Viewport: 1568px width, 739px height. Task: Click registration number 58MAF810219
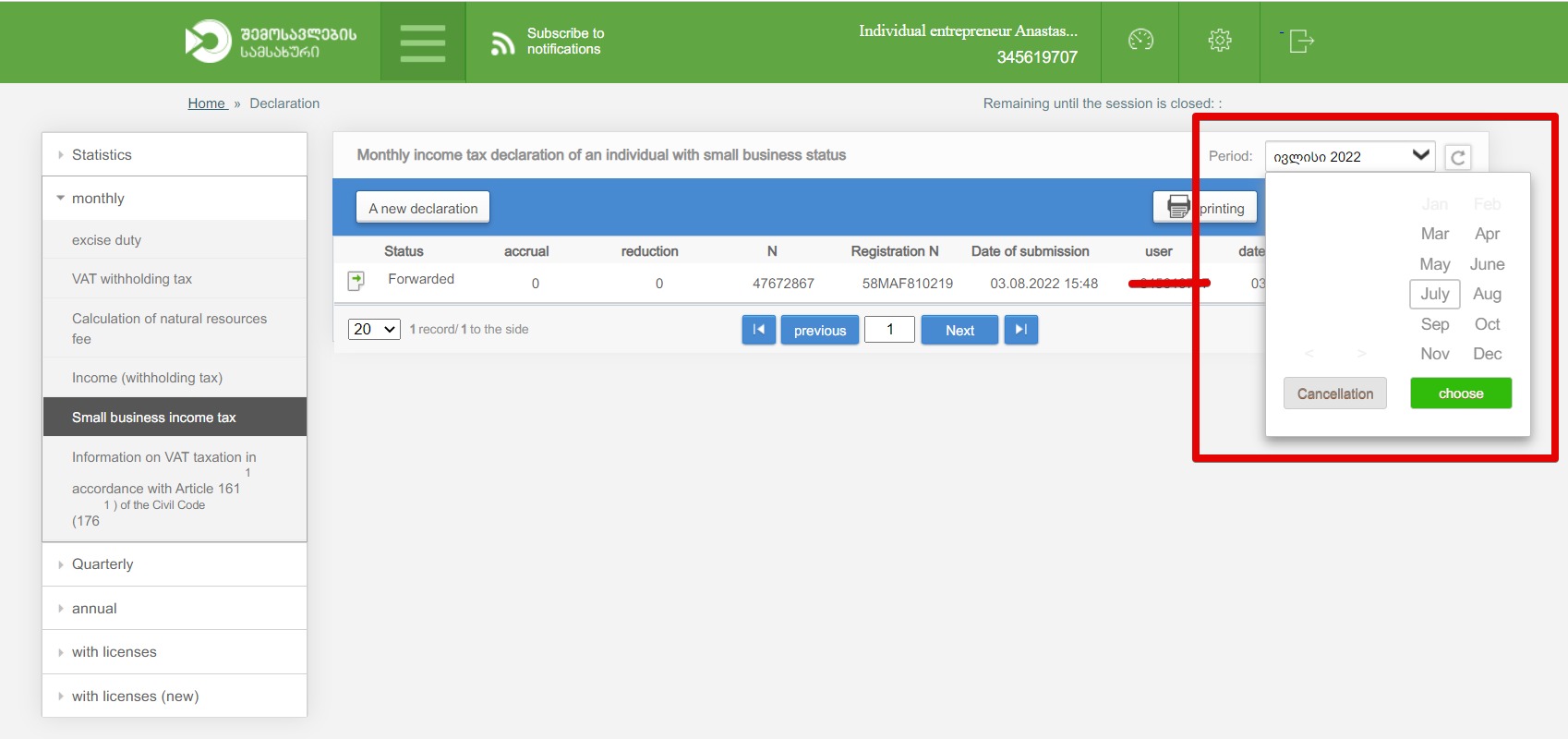(908, 284)
